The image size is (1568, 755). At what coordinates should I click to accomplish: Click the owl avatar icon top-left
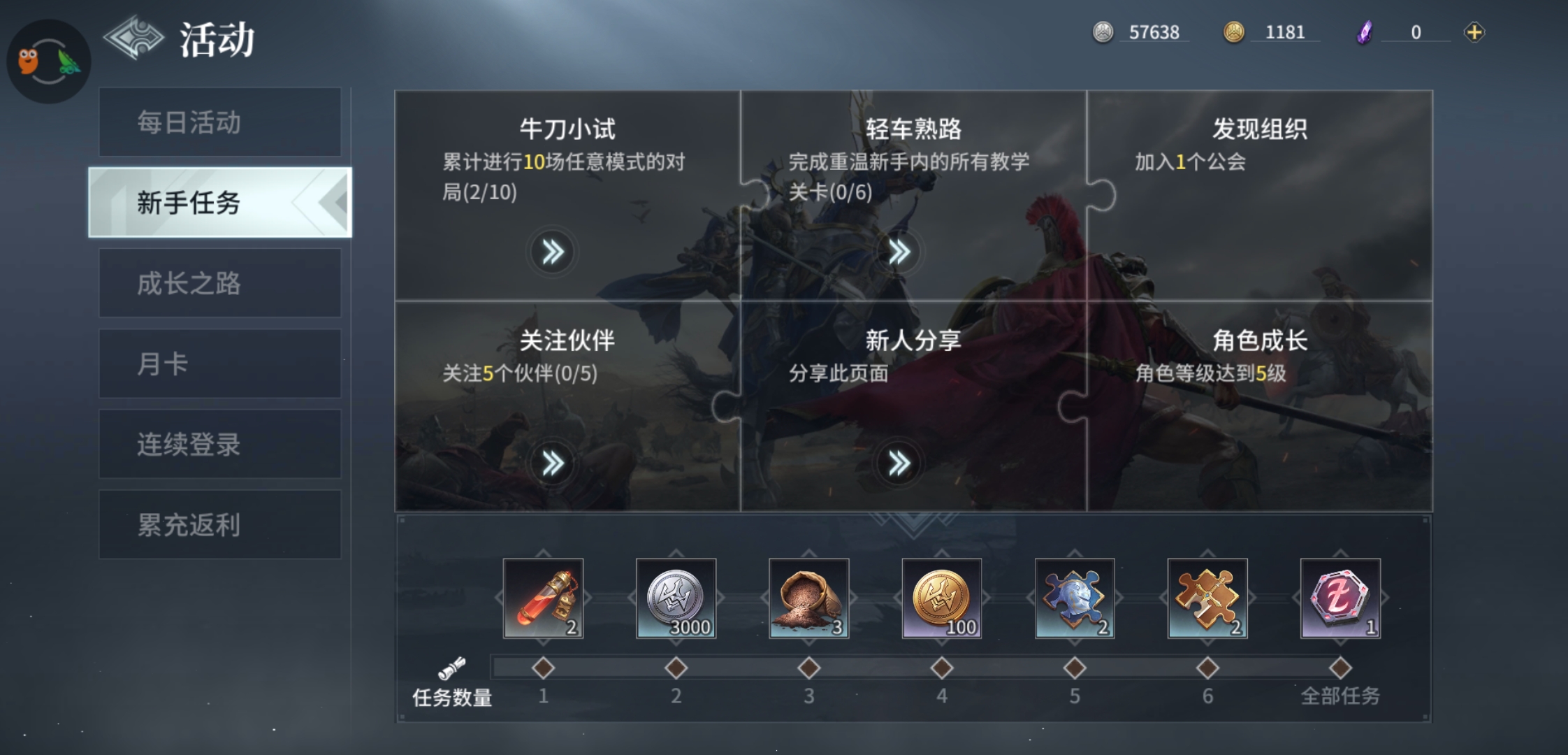(48, 62)
